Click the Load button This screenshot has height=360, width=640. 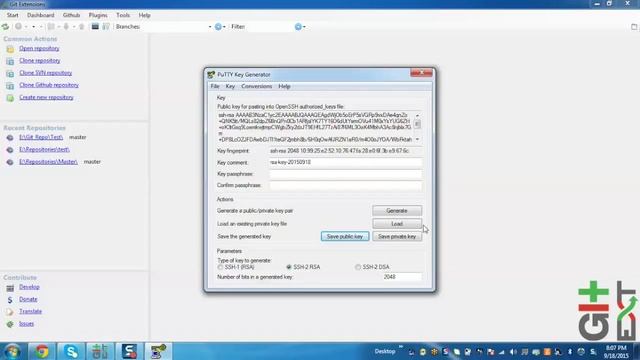pyautogui.click(x=397, y=224)
